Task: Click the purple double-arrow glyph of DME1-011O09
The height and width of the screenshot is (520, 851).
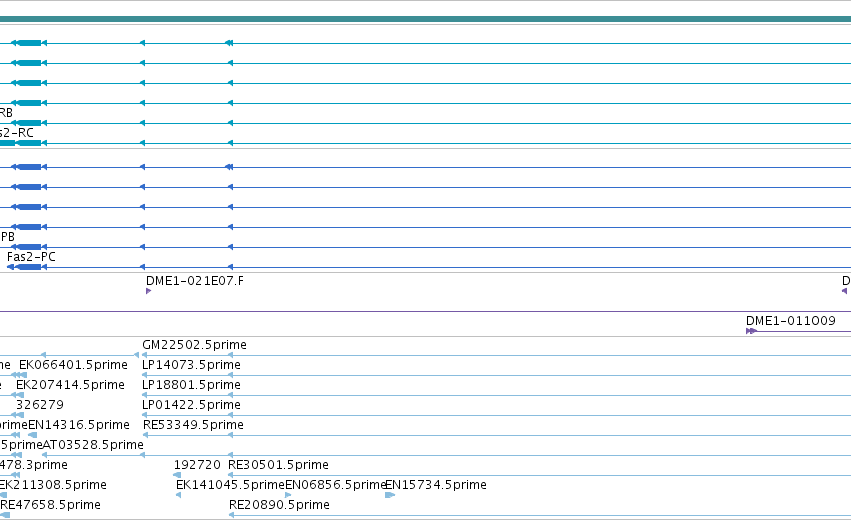Action: pos(751,331)
